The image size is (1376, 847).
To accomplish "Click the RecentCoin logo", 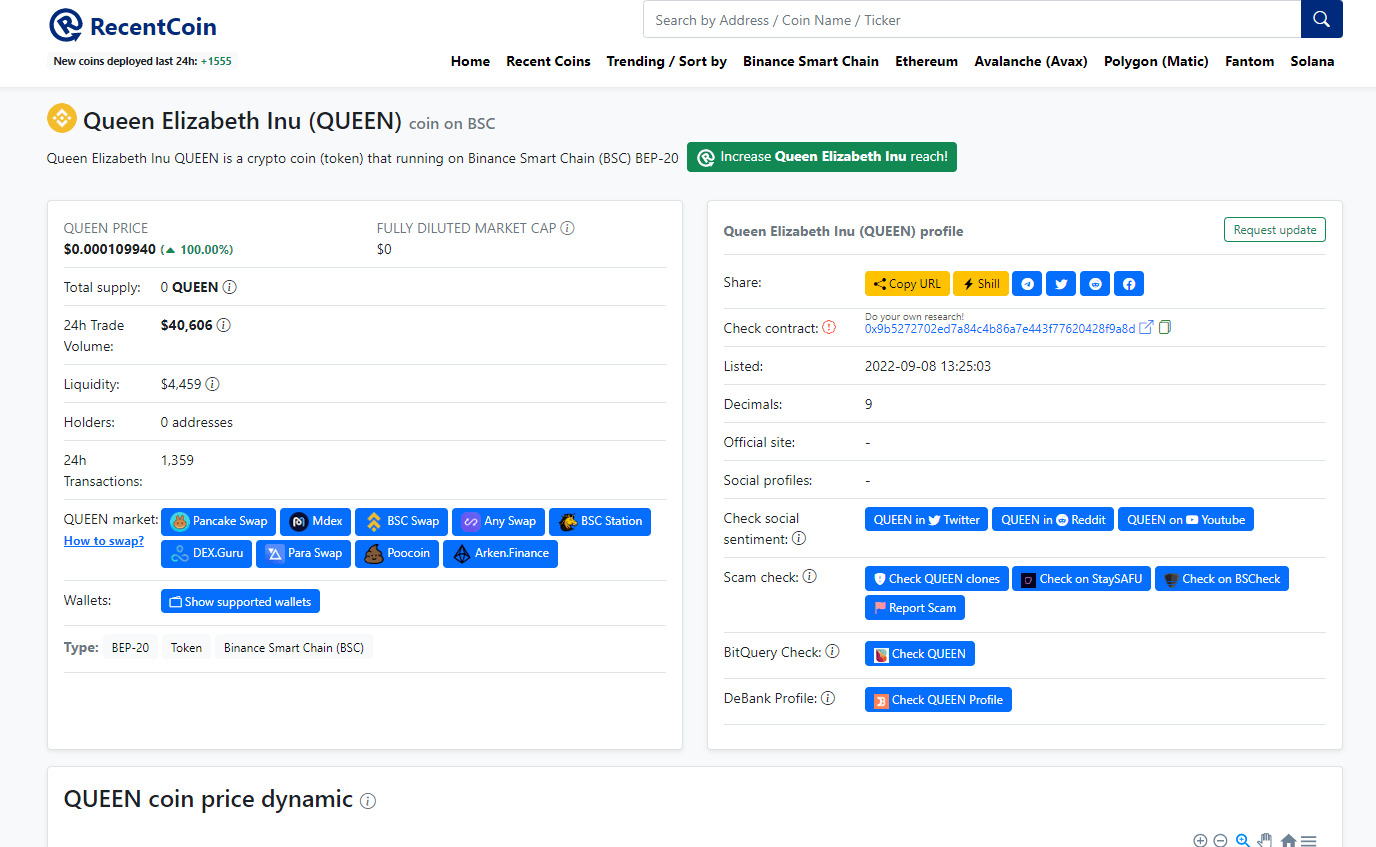I will (132, 25).
